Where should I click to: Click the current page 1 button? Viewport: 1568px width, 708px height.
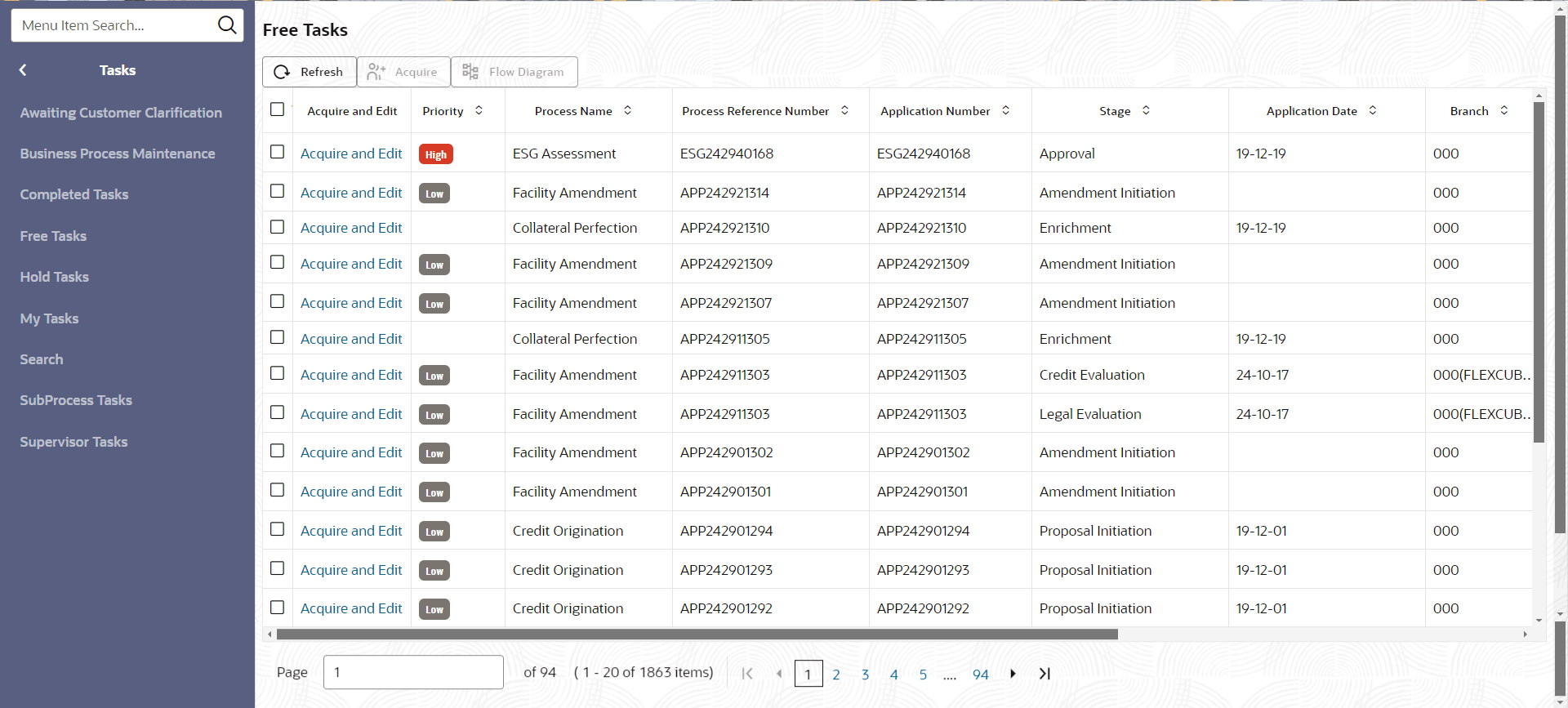[808, 674]
